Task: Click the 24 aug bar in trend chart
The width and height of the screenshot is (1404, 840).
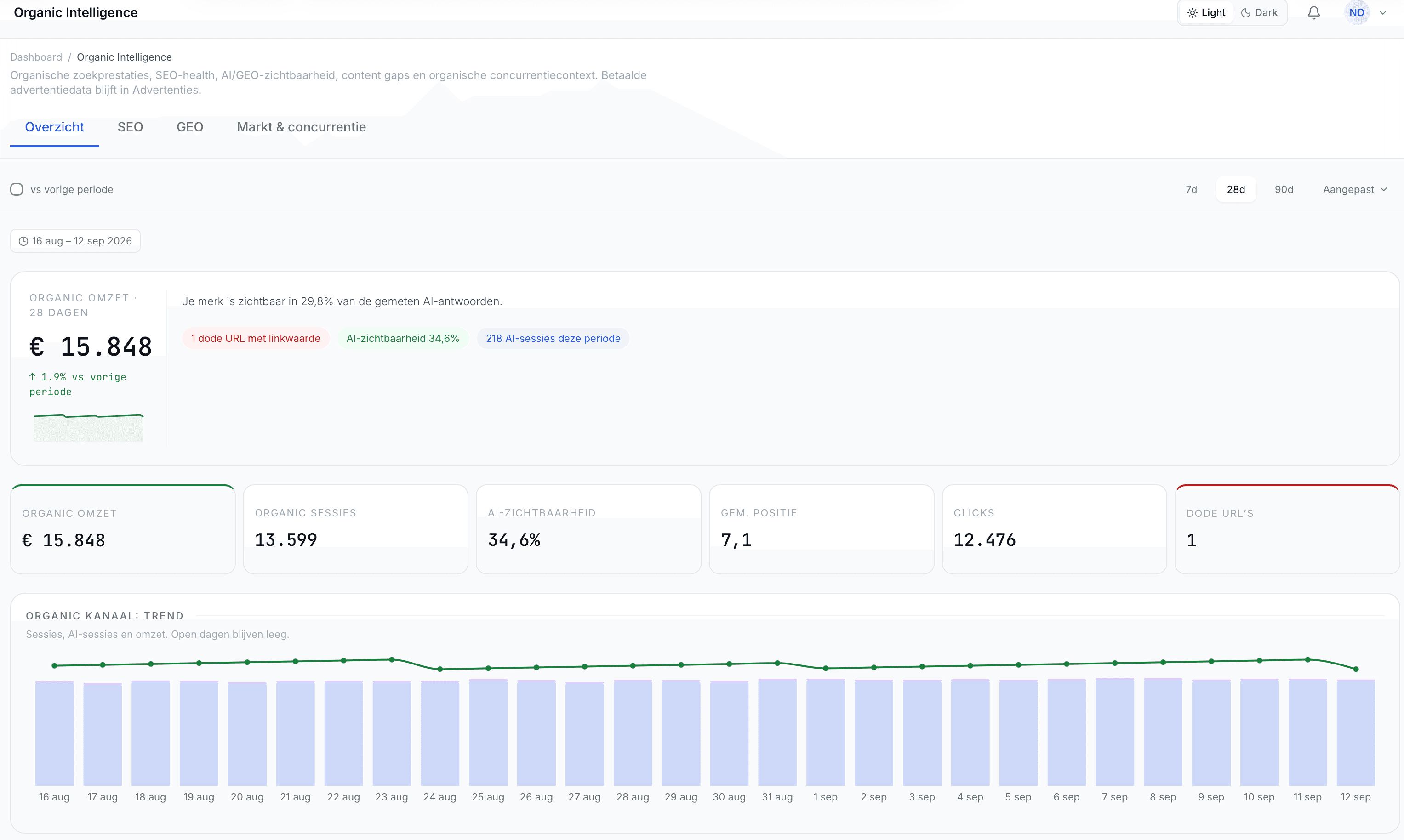Action: [x=440, y=733]
